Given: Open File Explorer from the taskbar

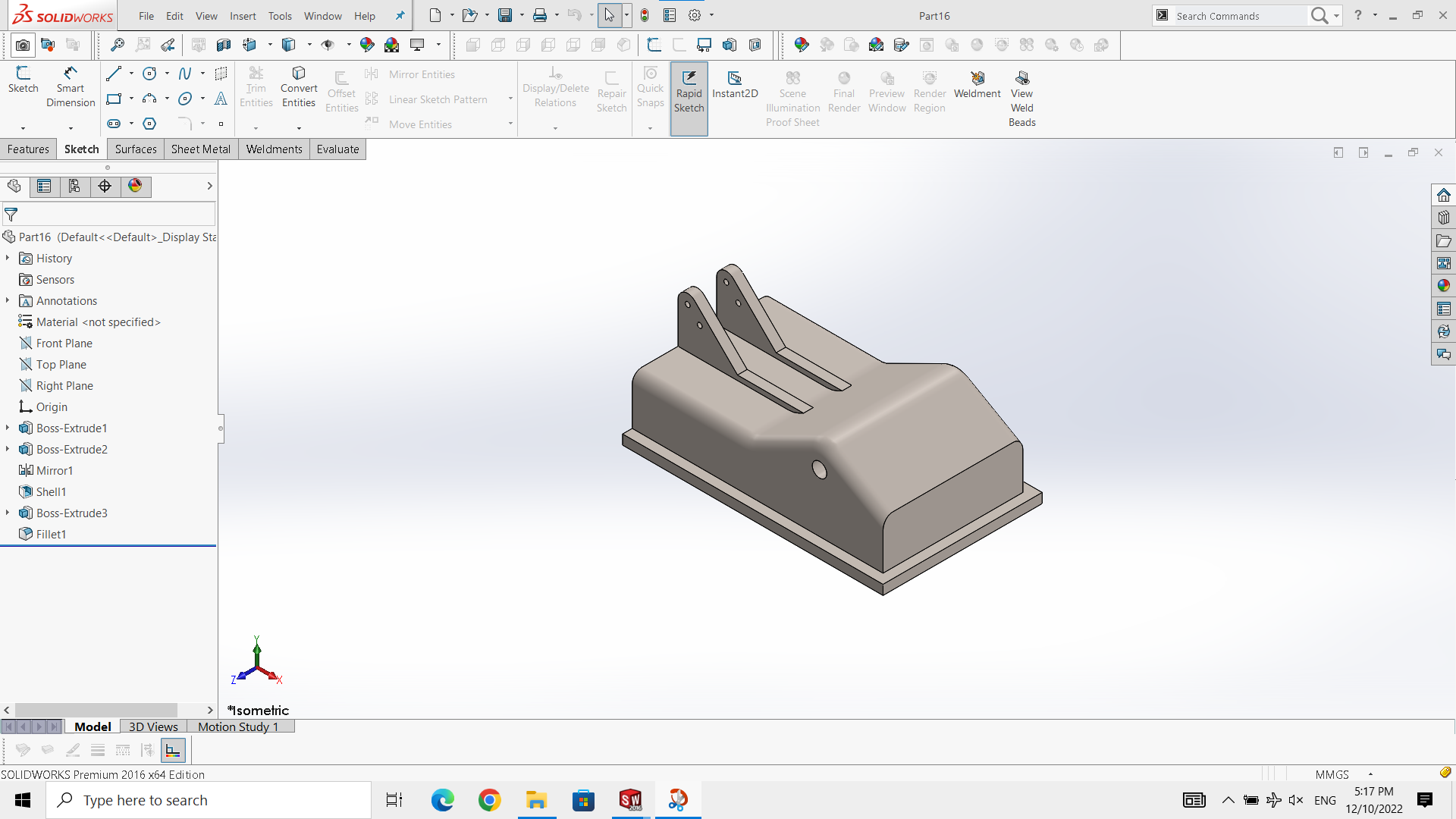Looking at the screenshot, I should (537, 800).
